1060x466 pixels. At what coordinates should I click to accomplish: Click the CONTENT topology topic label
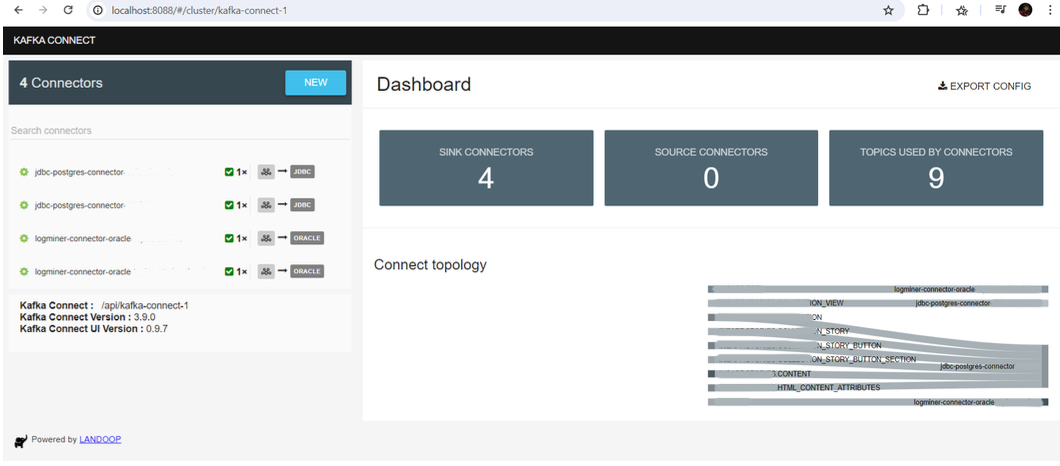[792, 373]
